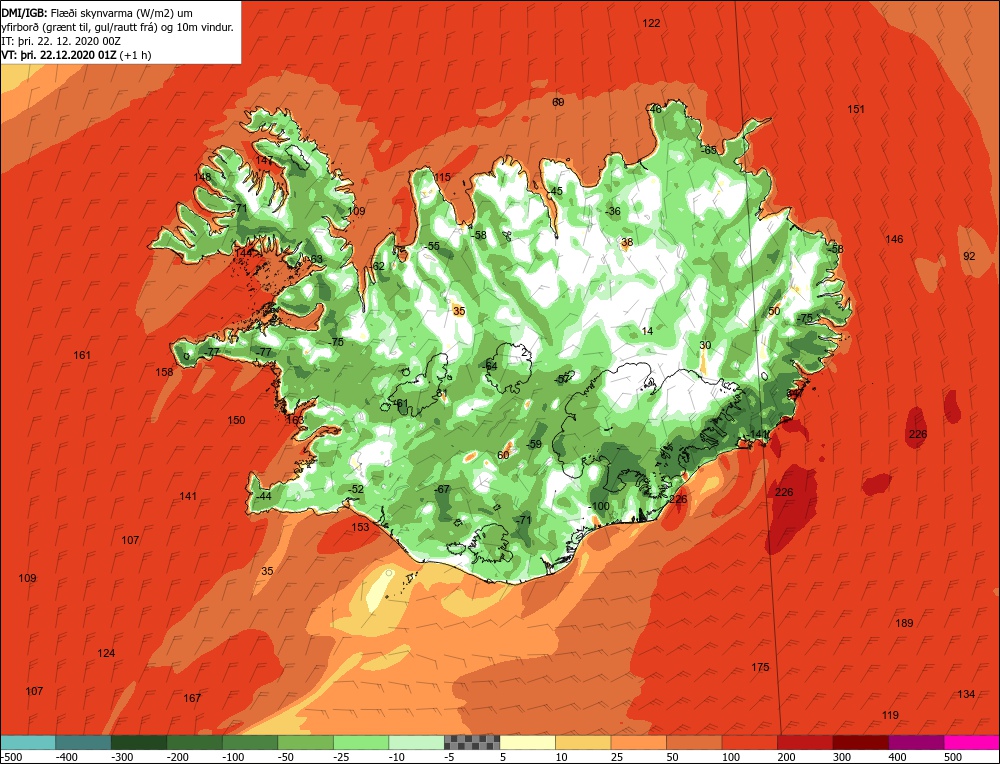Click the value 92 near the east edge
Viewport: 1000px width, 764px height.
pyautogui.click(x=969, y=256)
